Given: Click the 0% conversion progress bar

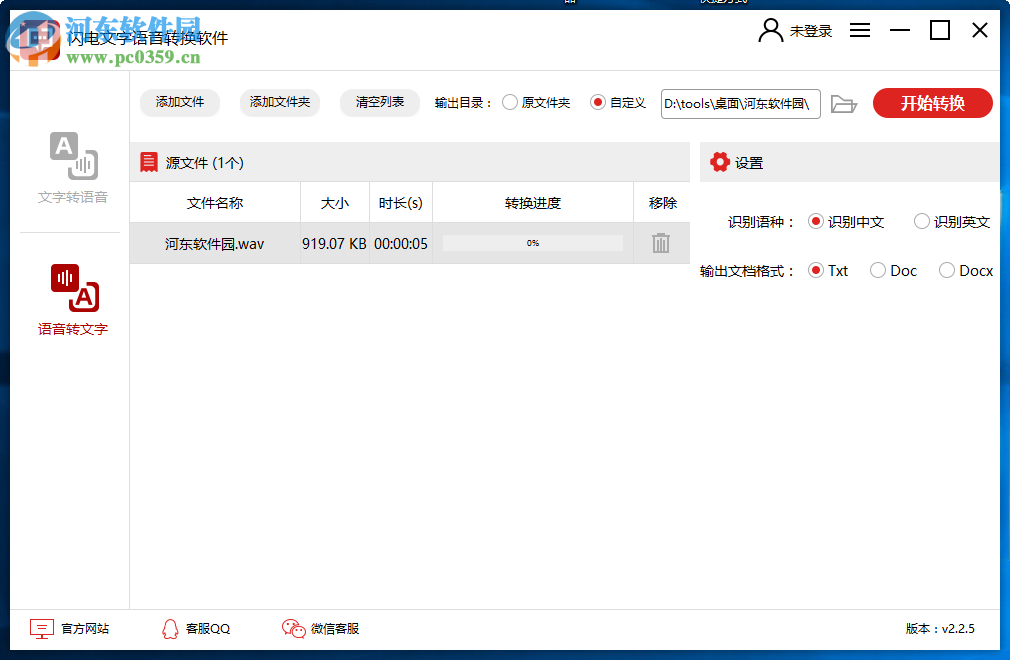Looking at the screenshot, I should tap(533, 242).
